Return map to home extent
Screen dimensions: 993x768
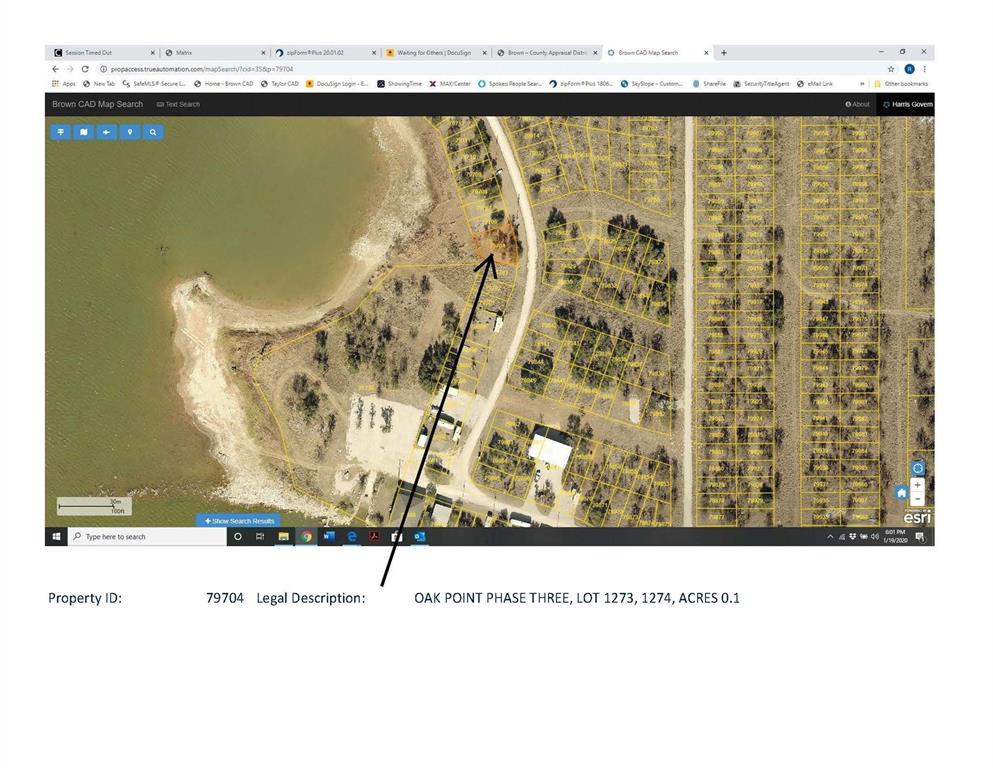[x=901, y=493]
